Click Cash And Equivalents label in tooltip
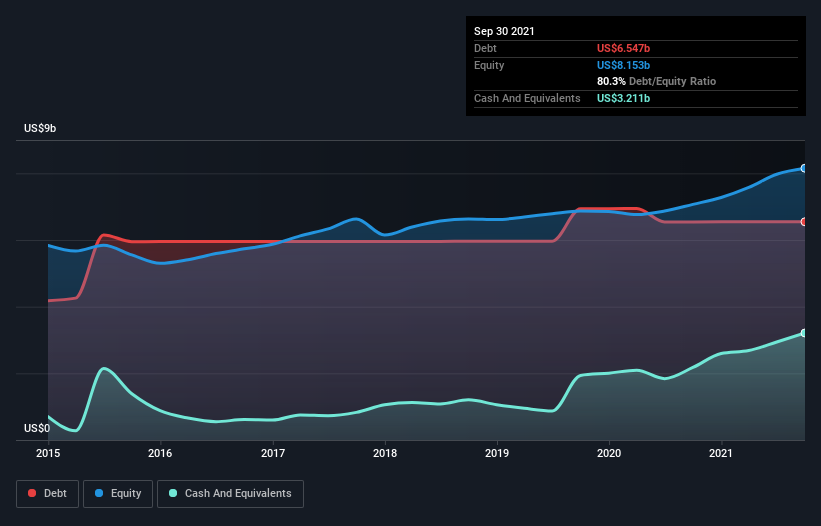 pos(527,98)
